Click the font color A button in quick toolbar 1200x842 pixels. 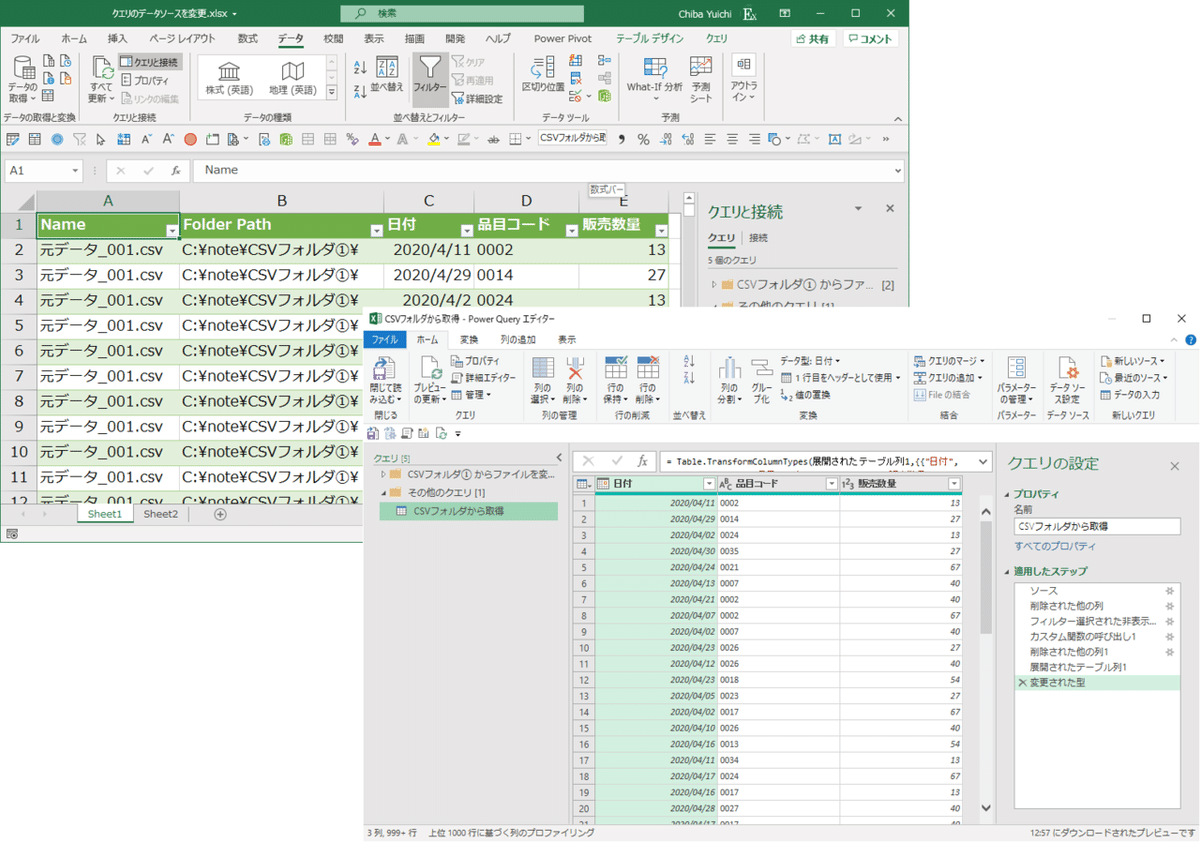tap(377, 139)
